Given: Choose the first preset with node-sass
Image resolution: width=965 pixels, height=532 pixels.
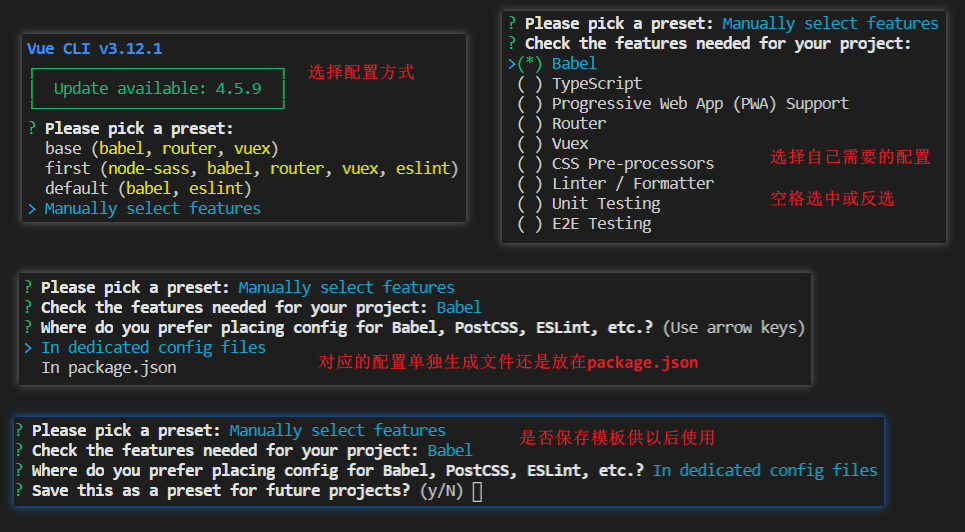Looking at the screenshot, I should pos(250,168).
